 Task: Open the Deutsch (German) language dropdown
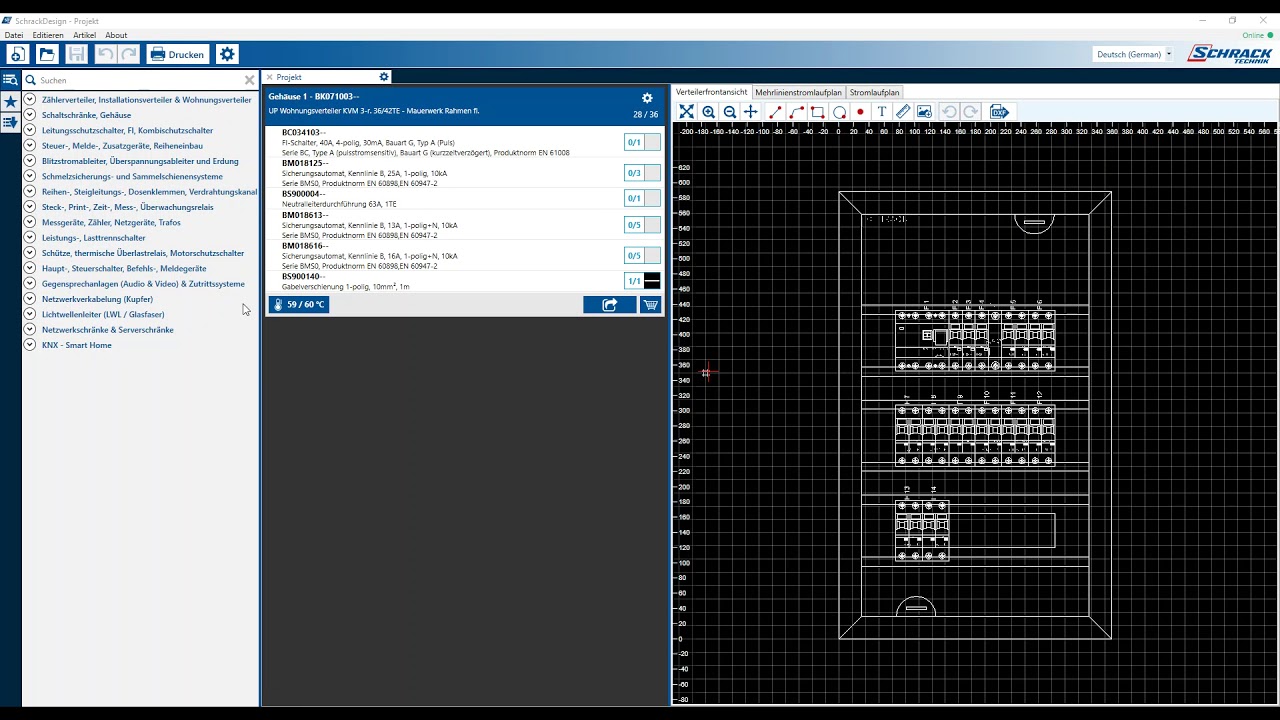point(1134,54)
